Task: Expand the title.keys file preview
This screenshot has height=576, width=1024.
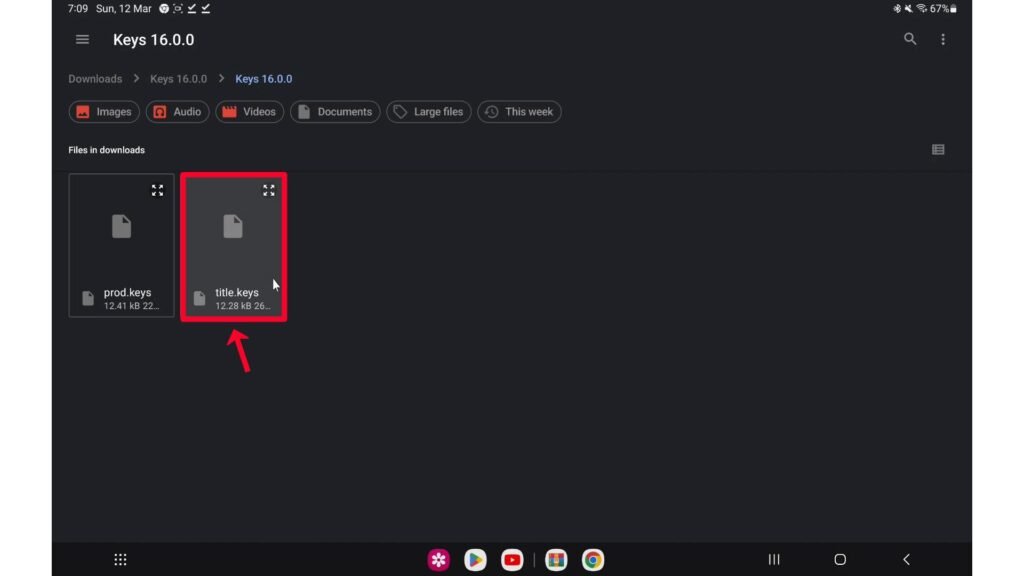Action: click(268, 190)
